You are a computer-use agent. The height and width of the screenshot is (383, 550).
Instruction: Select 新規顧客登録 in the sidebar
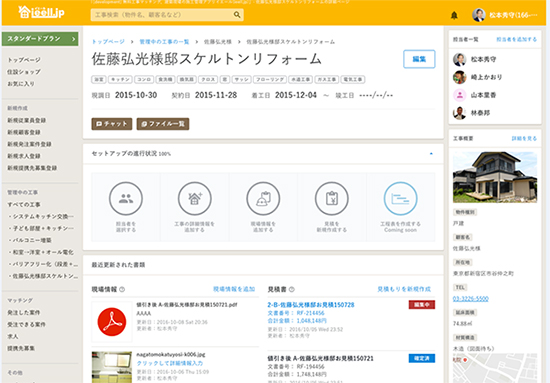click(x=24, y=132)
